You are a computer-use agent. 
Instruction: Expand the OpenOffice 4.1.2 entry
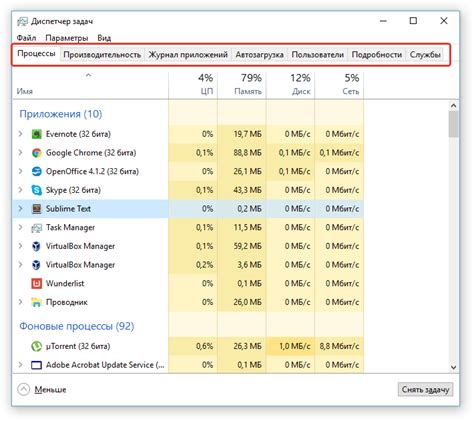(20, 171)
